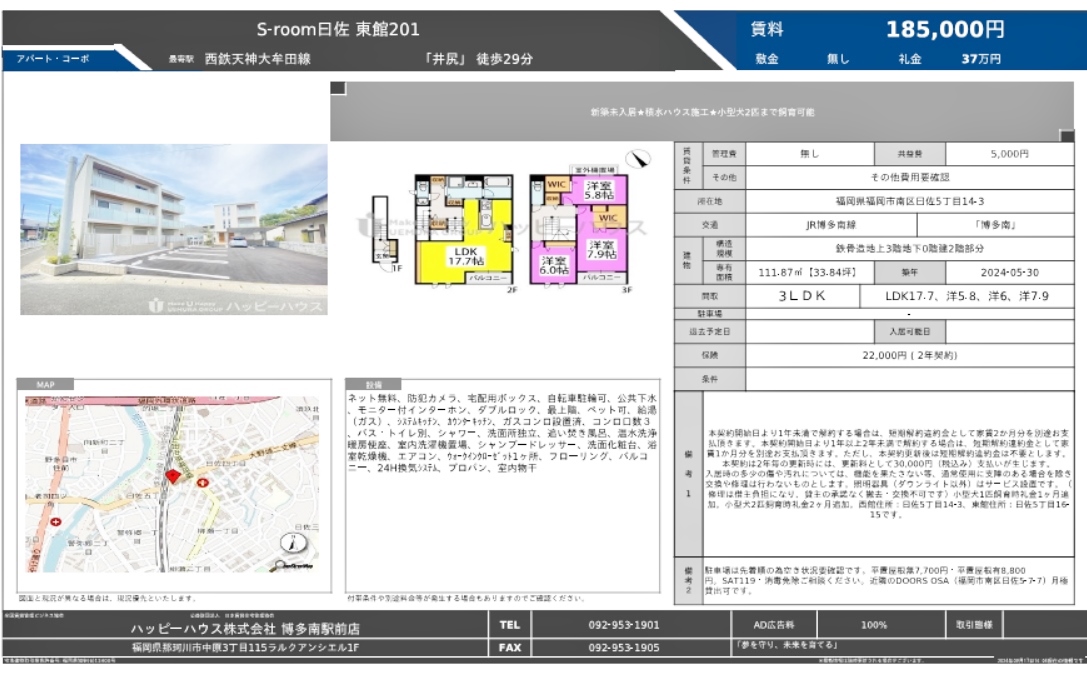This screenshot has width=1087, height=686.
Task: Click map disclaimer 図面と現況が異なる場合は
Action: click(107, 597)
